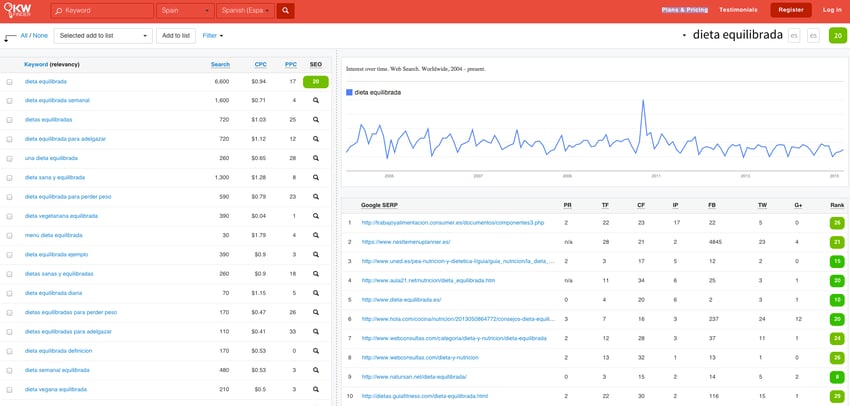This screenshot has width=850, height=406.
Task: Open SEO analysis for dieta equilibrada diaria
Action: [315, 293]
